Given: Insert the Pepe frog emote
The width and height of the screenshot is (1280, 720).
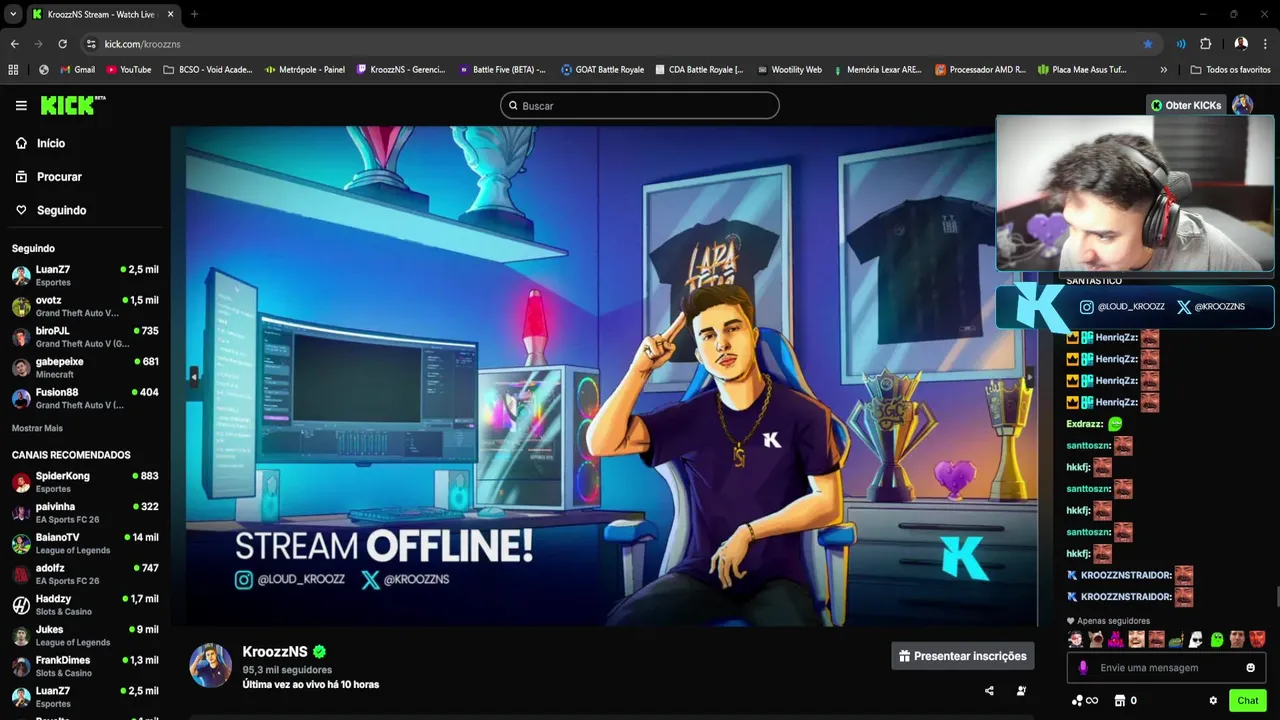Looking at the screenshot, I should pyautogui.click(x=1176, y=639).
